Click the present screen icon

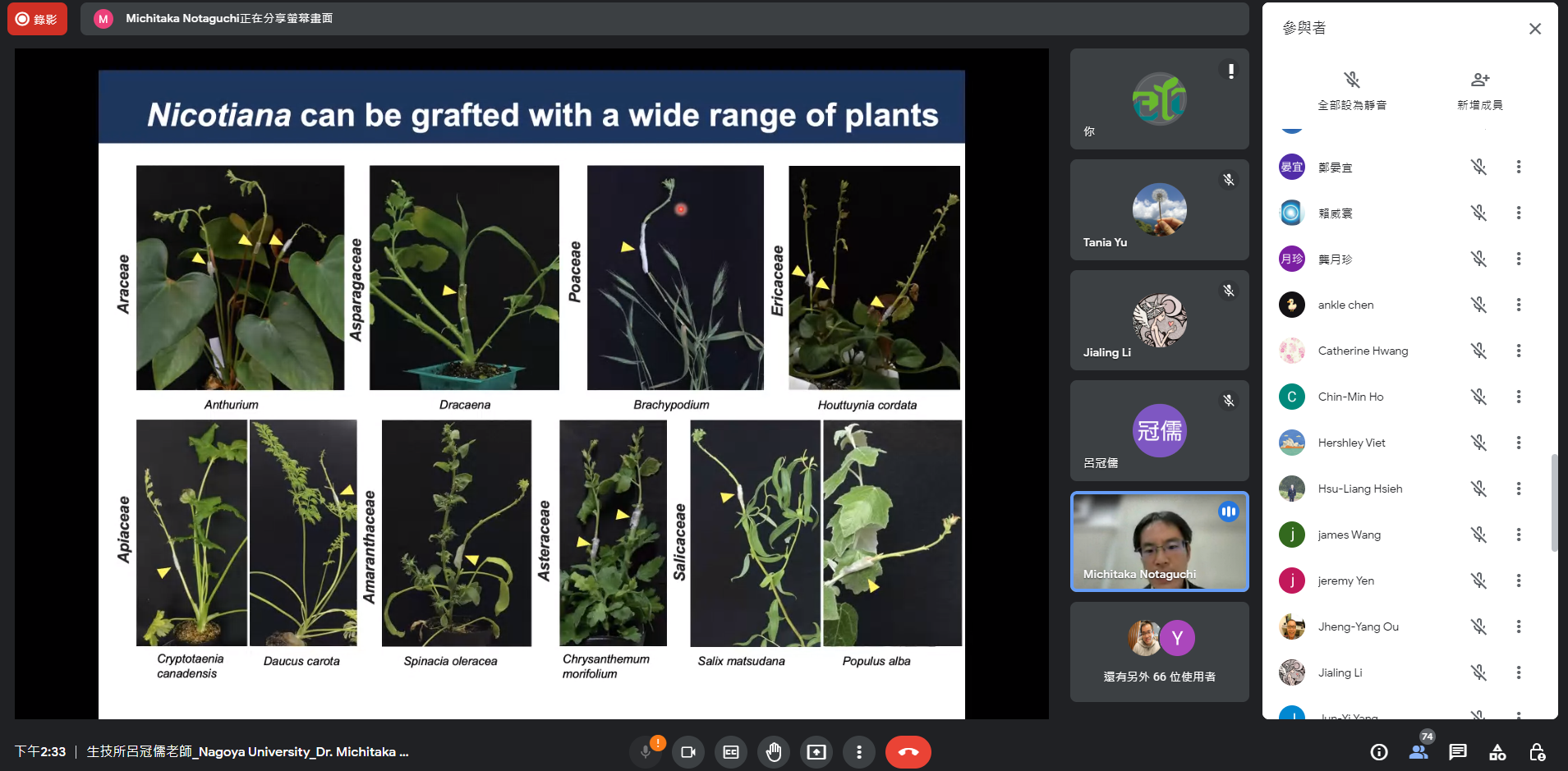pyautogui.click(x=816, y=752)
